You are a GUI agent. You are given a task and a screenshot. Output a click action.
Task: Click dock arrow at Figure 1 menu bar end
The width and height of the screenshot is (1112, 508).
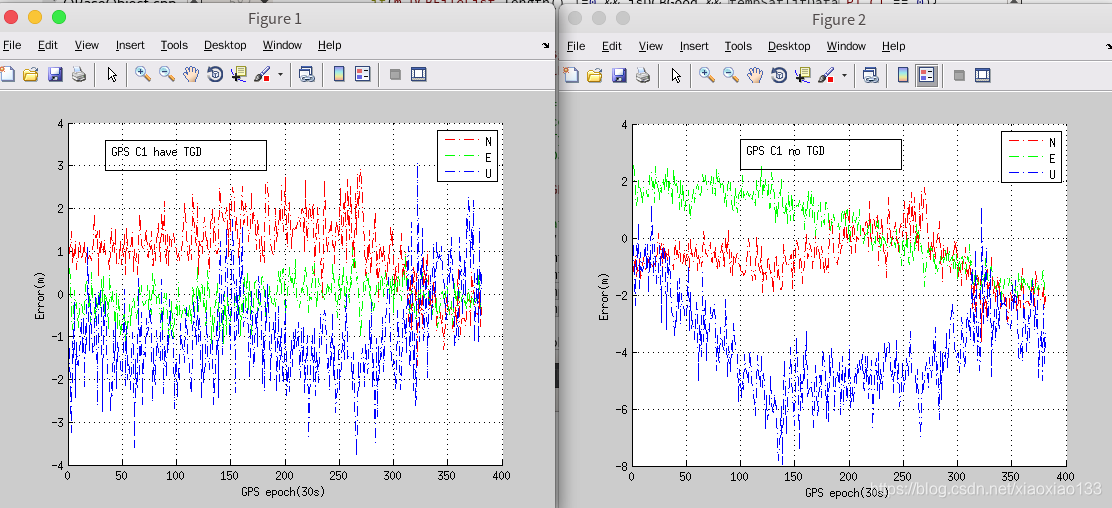[x=546, y=45]
